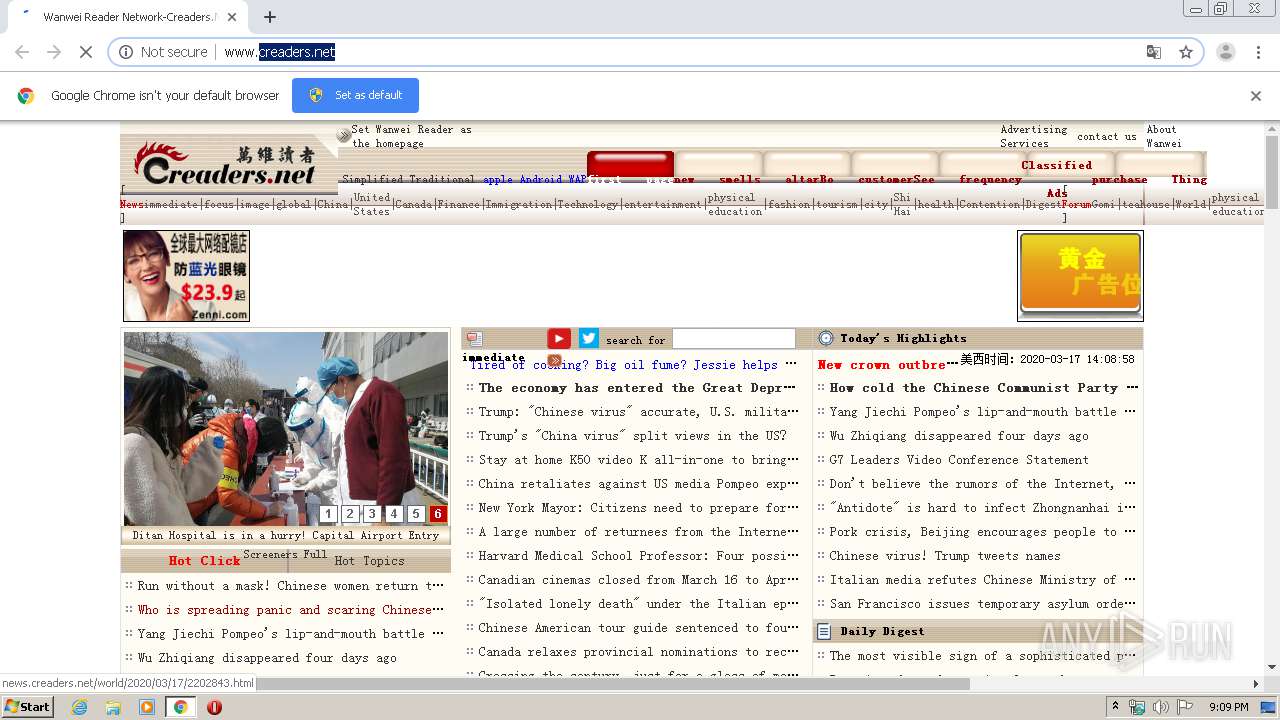Click the contact us link

point(1107,136)
